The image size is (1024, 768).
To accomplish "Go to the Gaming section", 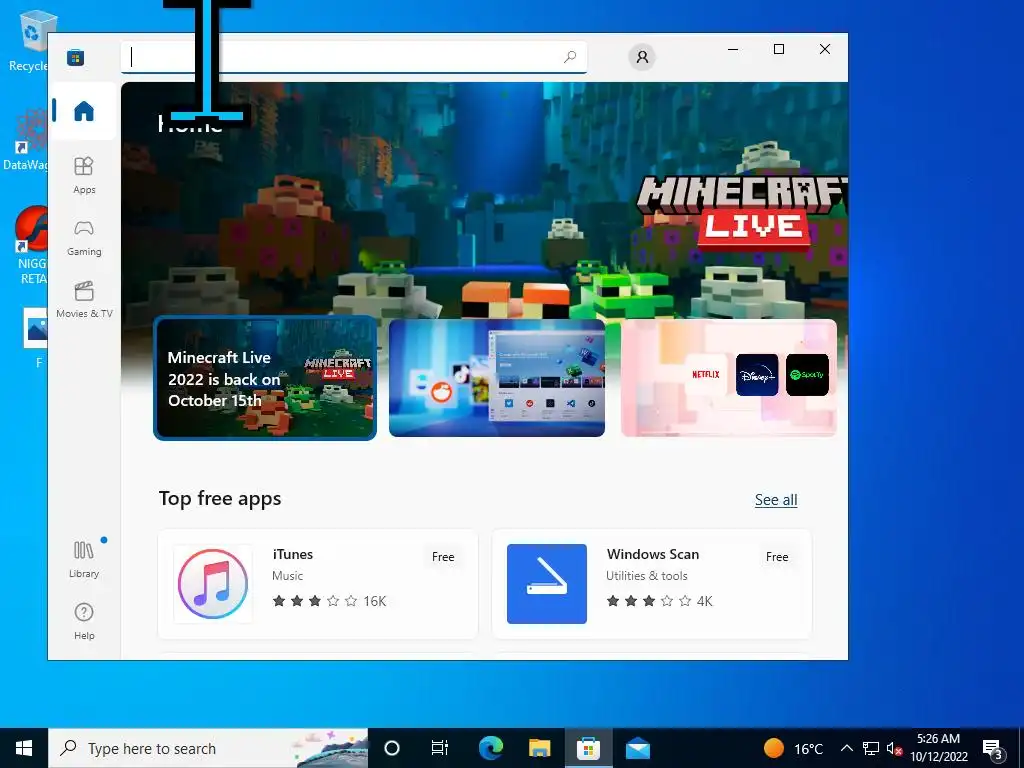I will click(84, 238).
